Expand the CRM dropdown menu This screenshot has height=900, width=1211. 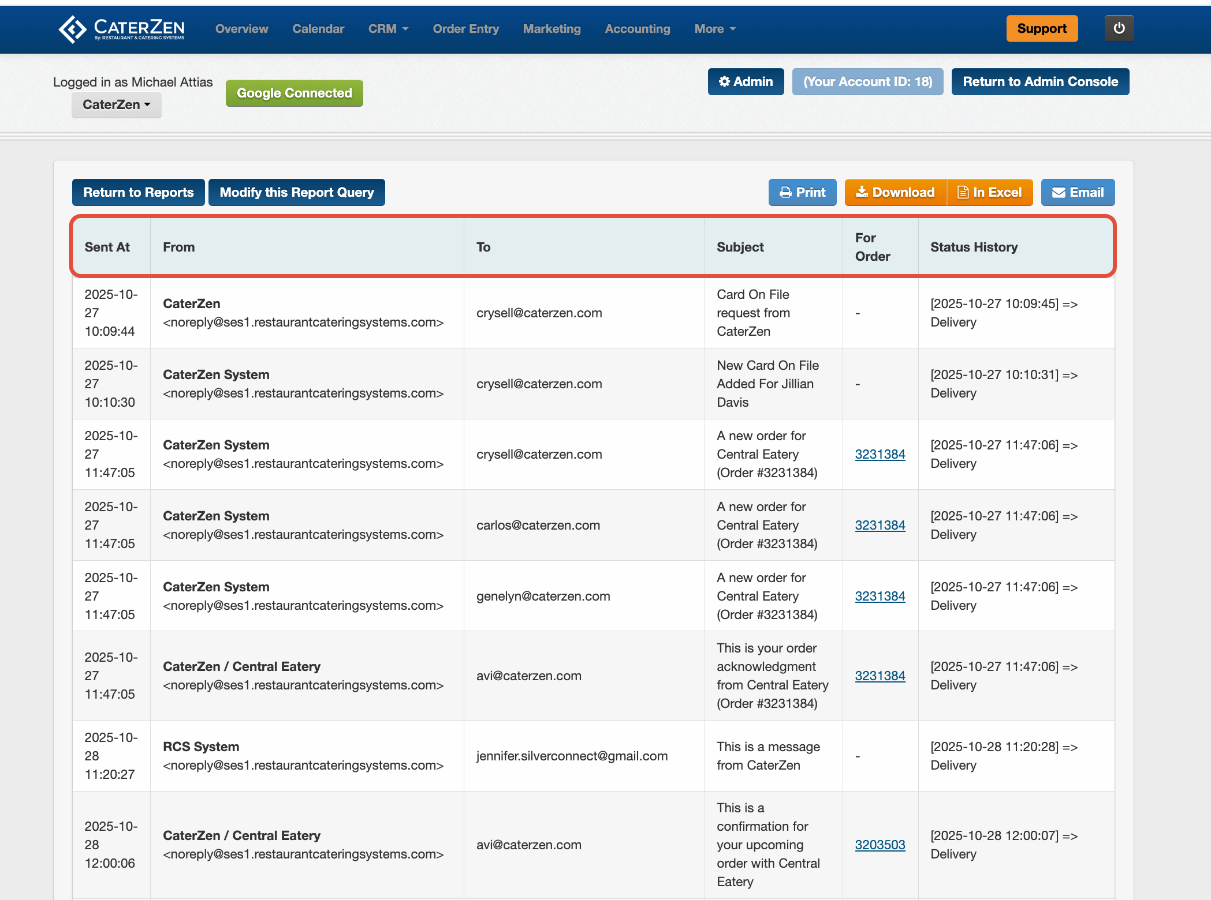(388, 29)
